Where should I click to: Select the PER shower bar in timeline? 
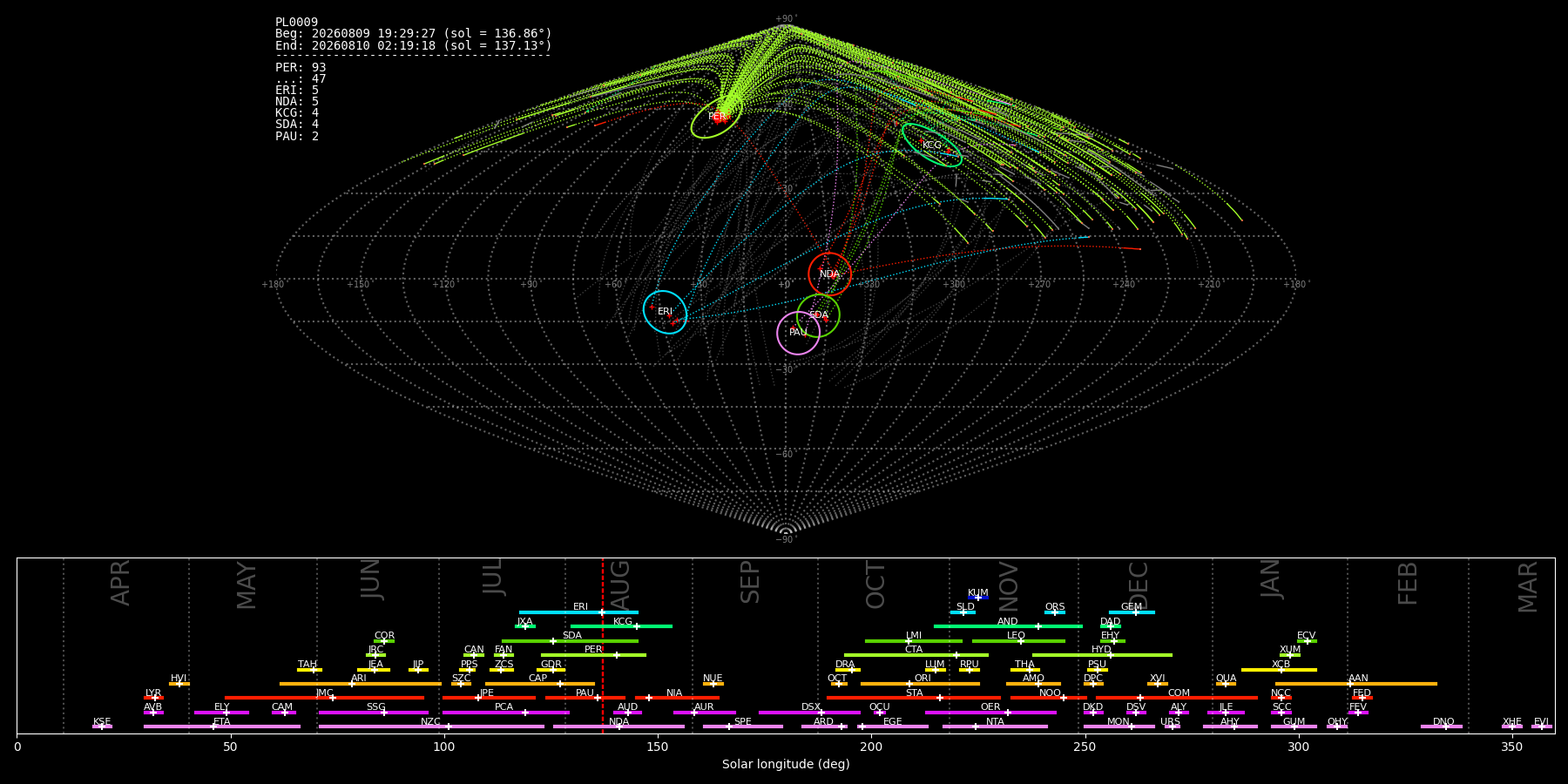tap(593, 655)
